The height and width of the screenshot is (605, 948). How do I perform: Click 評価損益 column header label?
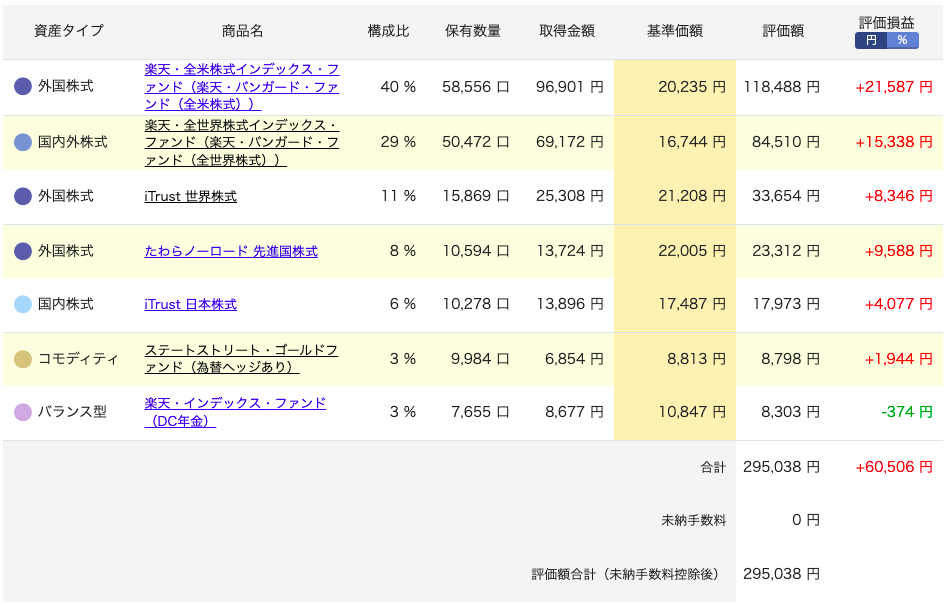point(887,23)
